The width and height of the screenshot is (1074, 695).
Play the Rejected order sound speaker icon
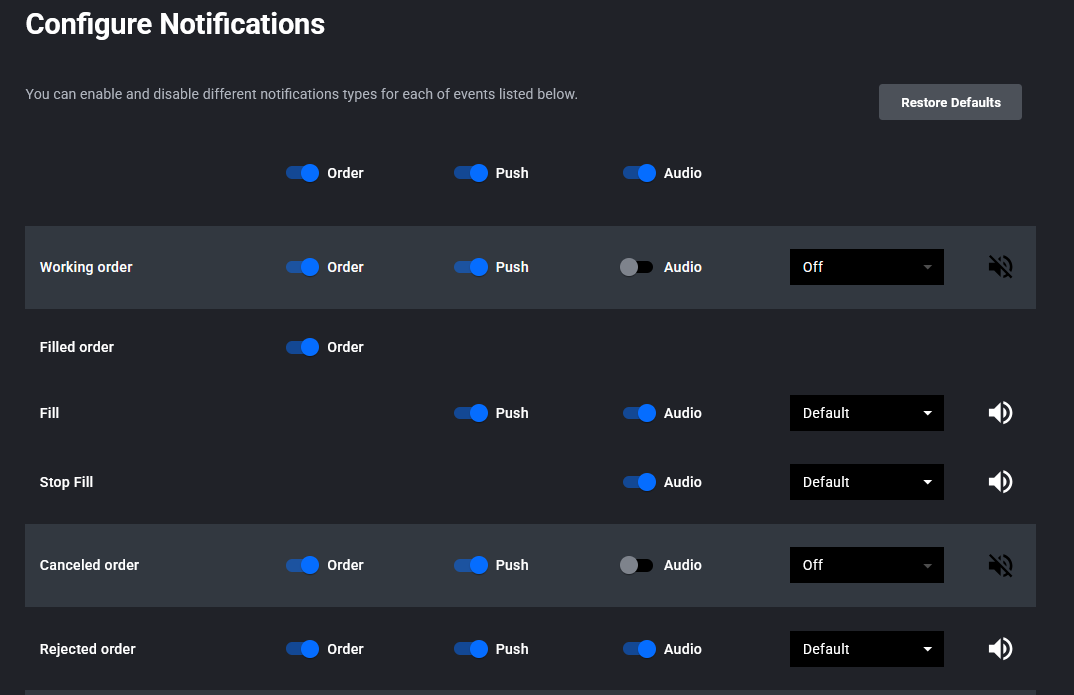pos(1000,649)
